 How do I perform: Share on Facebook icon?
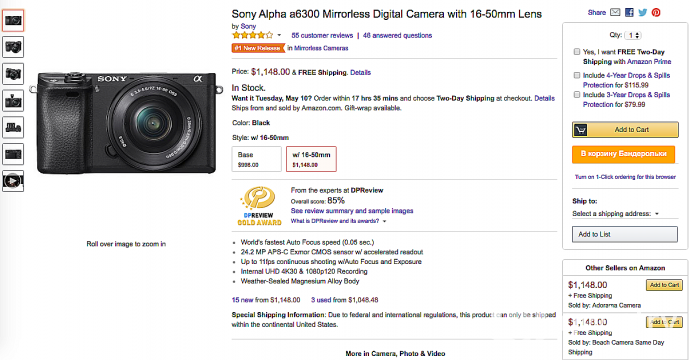pyautogui.click(x=629, y=12)
